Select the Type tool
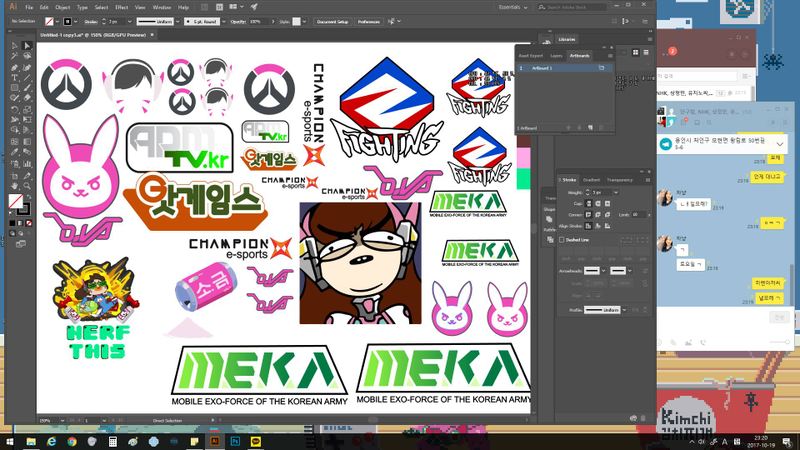The image size is (800, 450). 14,78
